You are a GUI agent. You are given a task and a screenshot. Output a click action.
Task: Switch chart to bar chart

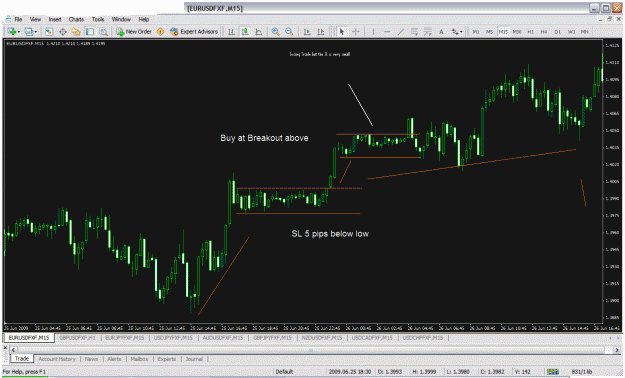(231, 32)
